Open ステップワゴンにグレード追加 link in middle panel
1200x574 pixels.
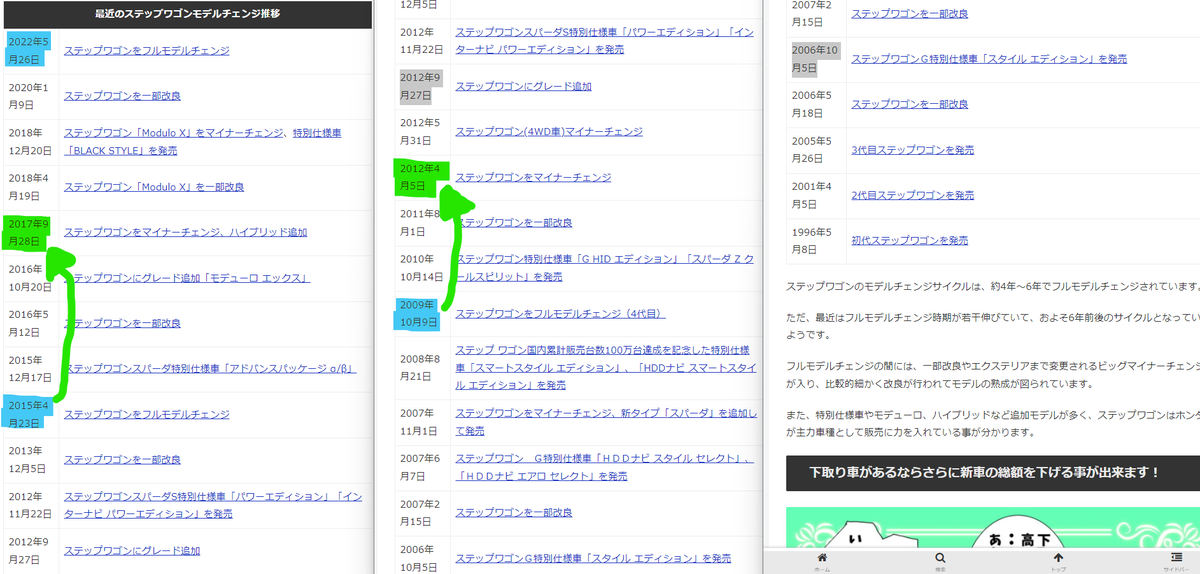pyautogui.click(x=523, y=86)
